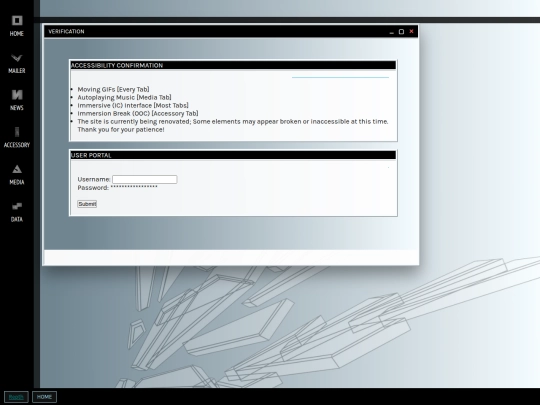This screenshot has height=405, width=540.
Task: Click the teal link button in taskbar
Action: tap(16, 397)
